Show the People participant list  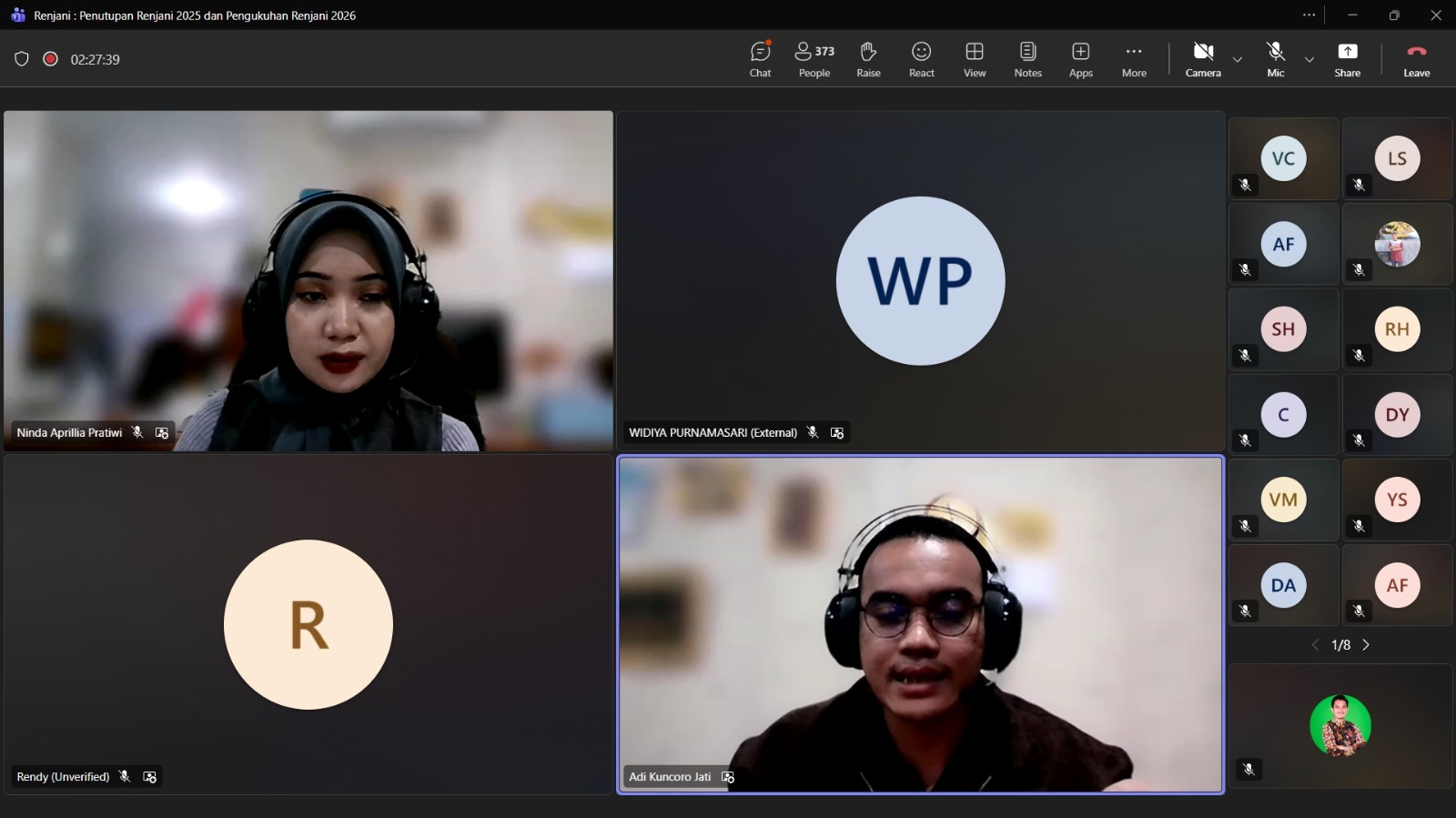(x=814, y=59)
